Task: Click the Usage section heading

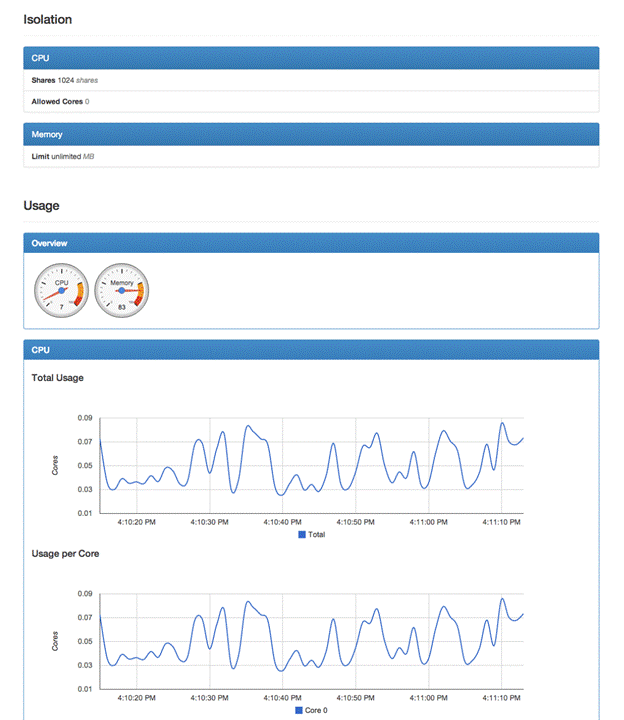Action: [41, 206]
